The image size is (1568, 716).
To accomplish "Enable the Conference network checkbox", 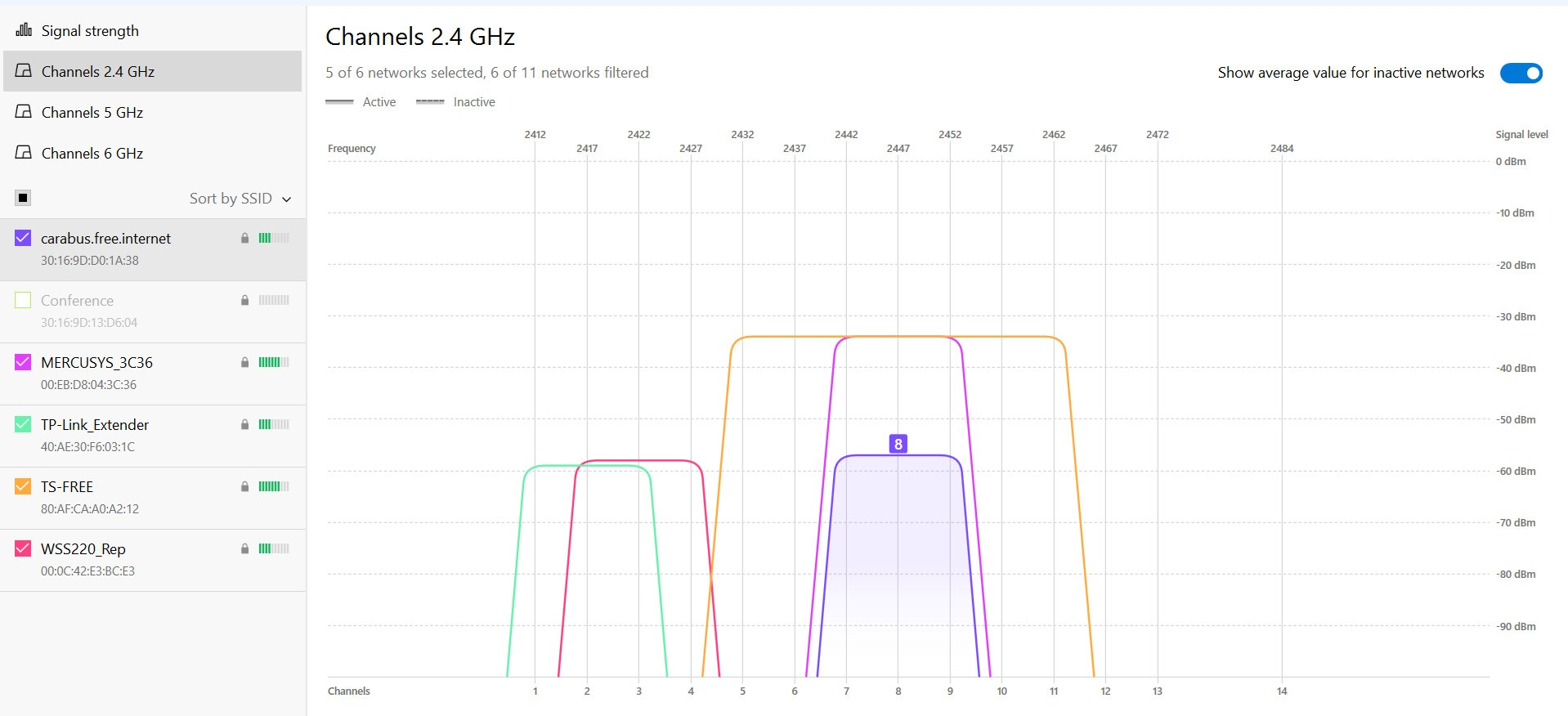I will pos(23,300).
